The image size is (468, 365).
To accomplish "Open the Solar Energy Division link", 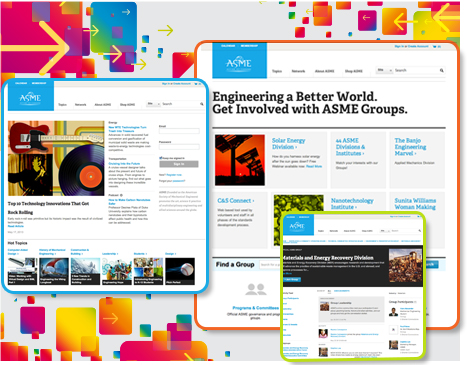I will (288, 144).
